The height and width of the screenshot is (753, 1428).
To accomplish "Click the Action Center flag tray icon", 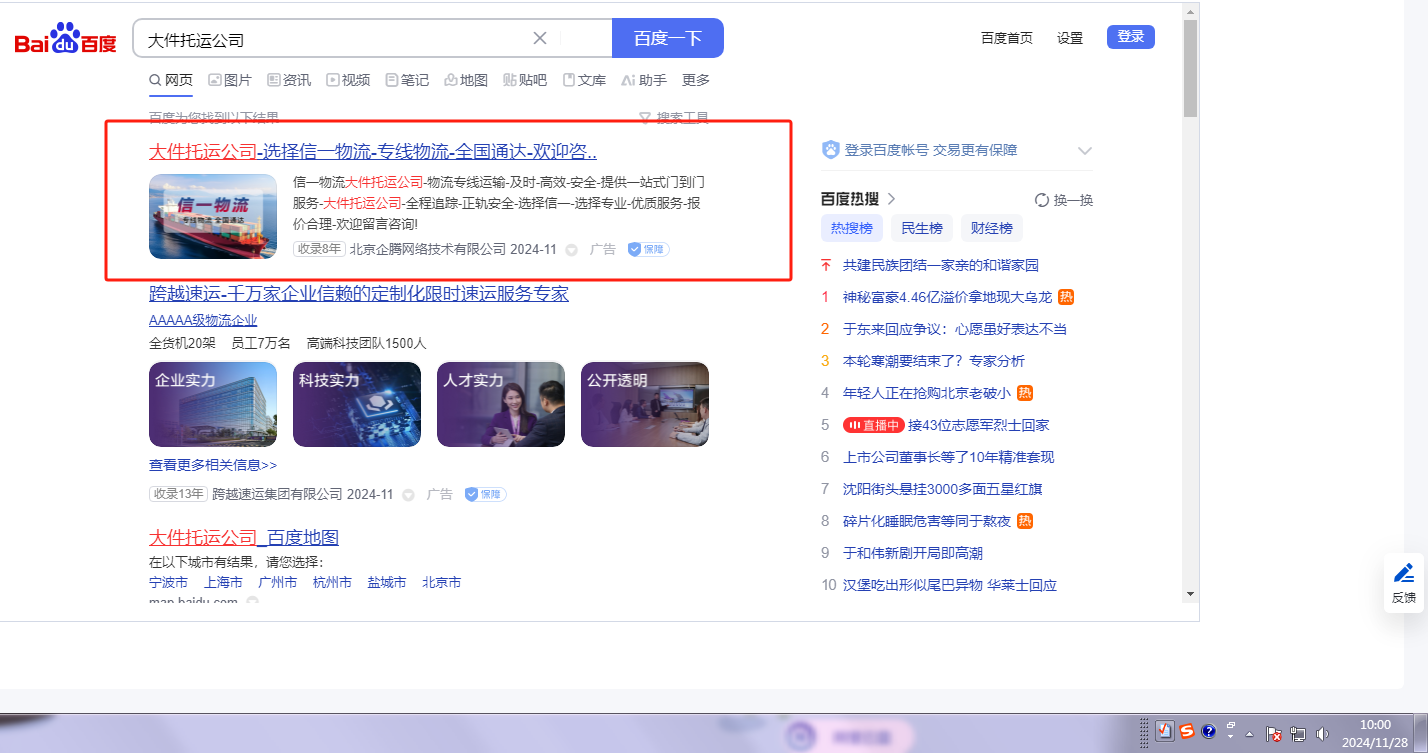I will point(1275,733).
